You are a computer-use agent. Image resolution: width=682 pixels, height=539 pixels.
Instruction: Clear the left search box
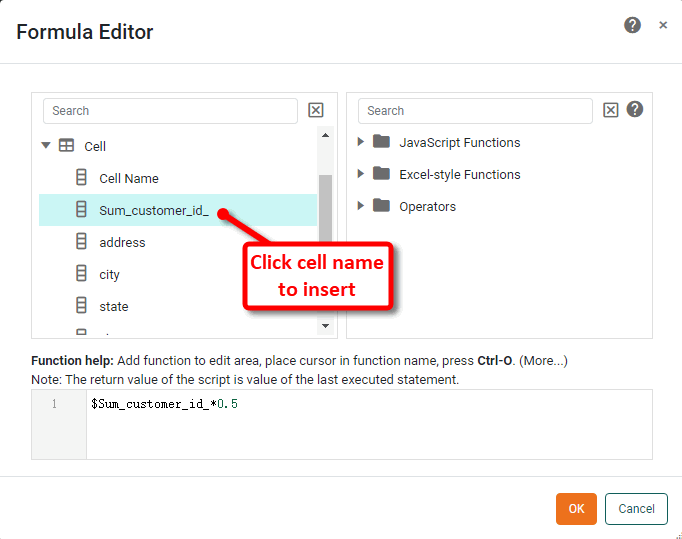tap(316, 111)
